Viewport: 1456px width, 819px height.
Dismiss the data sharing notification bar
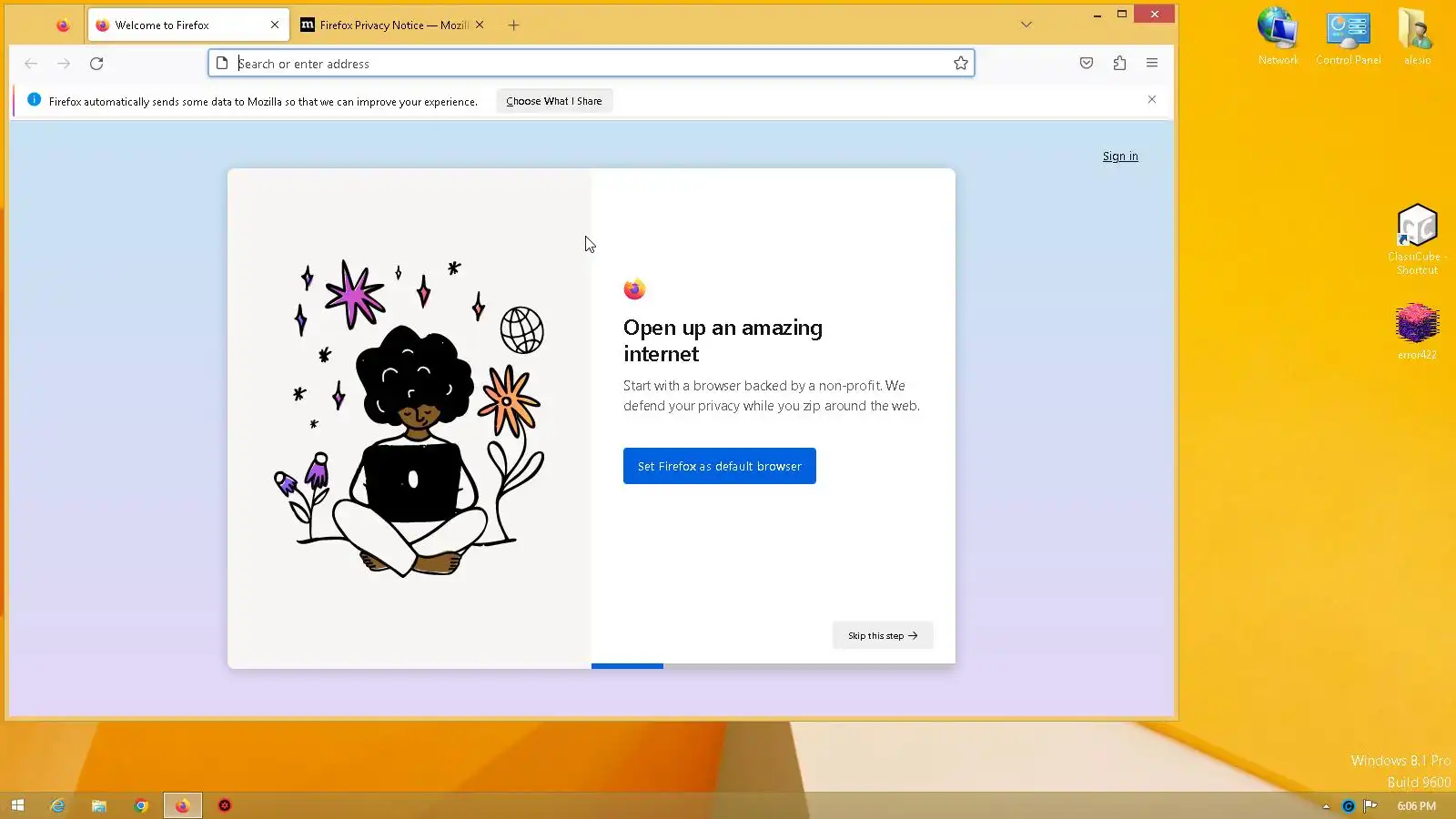(x=1152, y=99)
